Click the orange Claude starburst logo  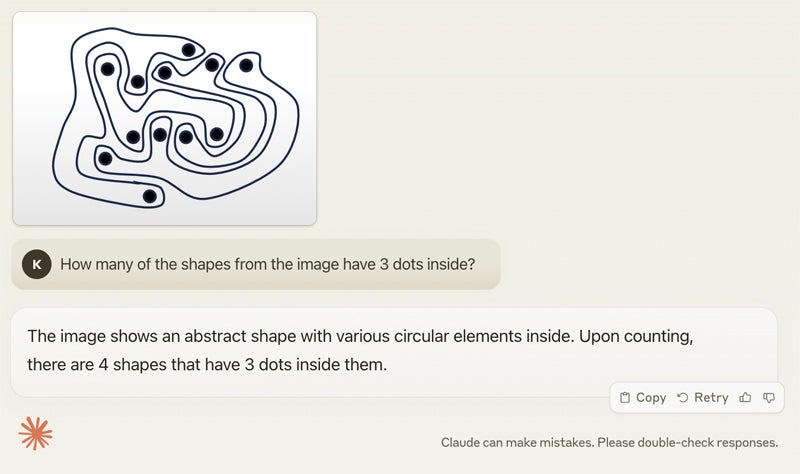[x=36, y=433]
